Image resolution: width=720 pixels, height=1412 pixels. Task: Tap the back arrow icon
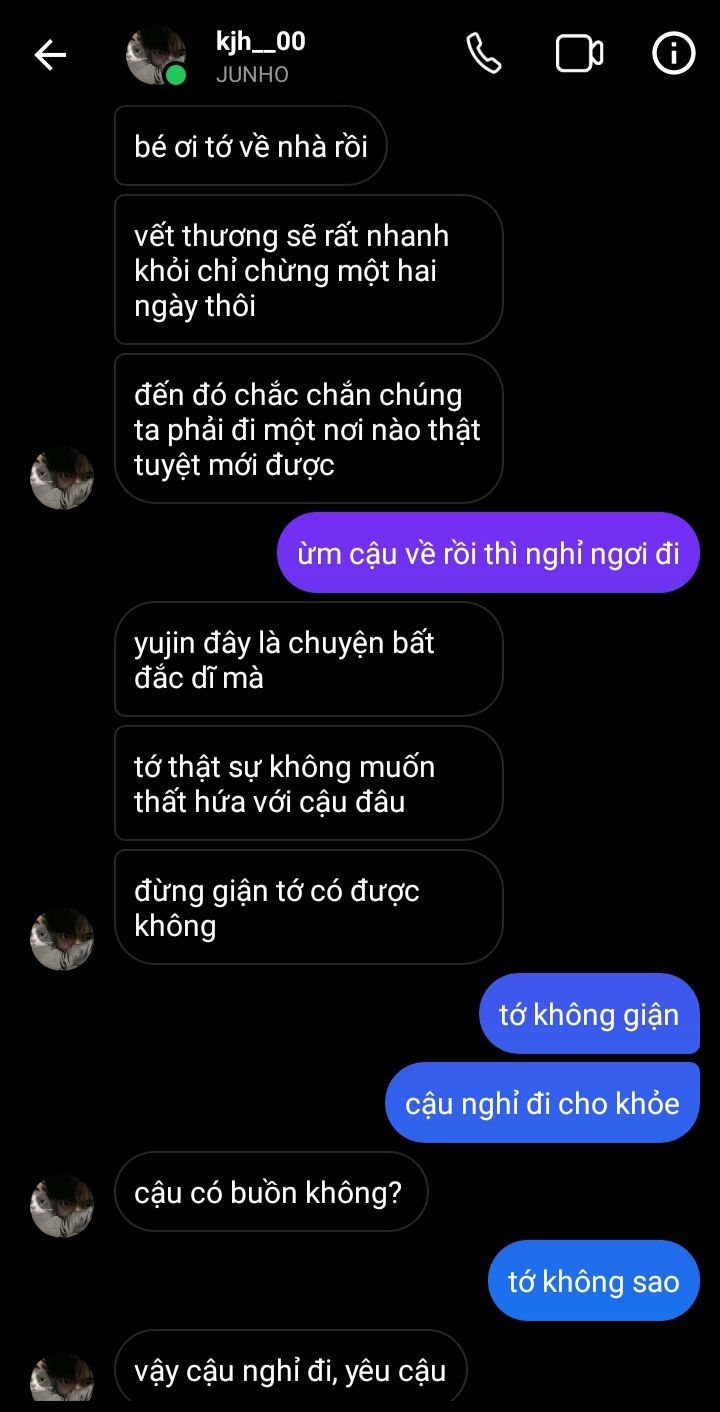pos(50,55)
